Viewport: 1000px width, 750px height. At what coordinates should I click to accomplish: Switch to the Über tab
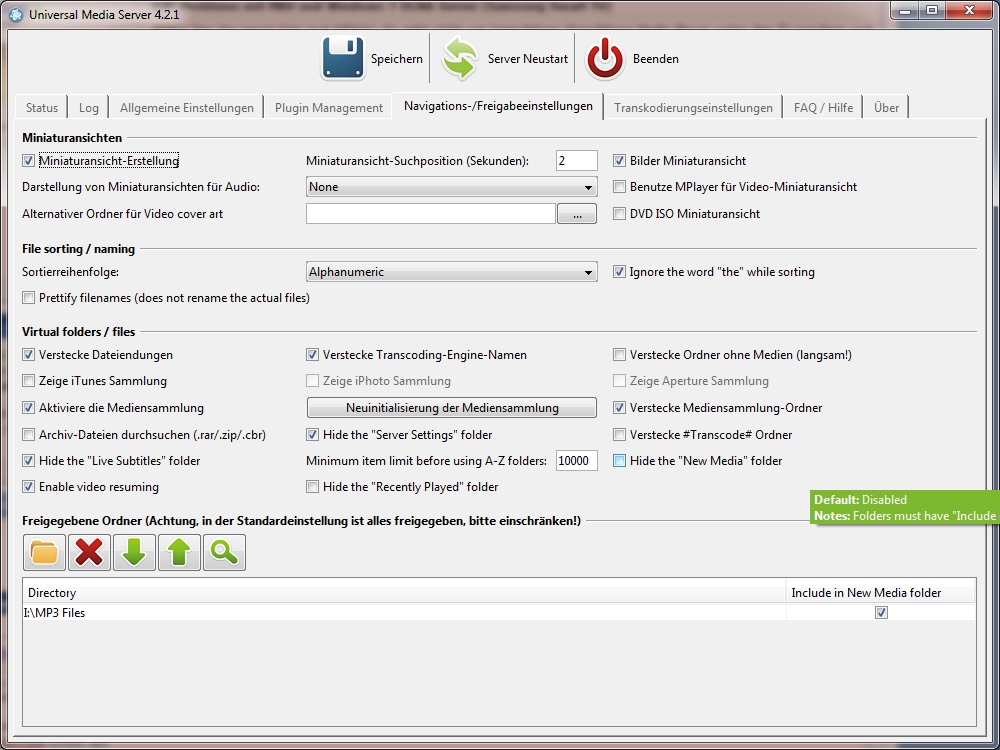point(886,108)
